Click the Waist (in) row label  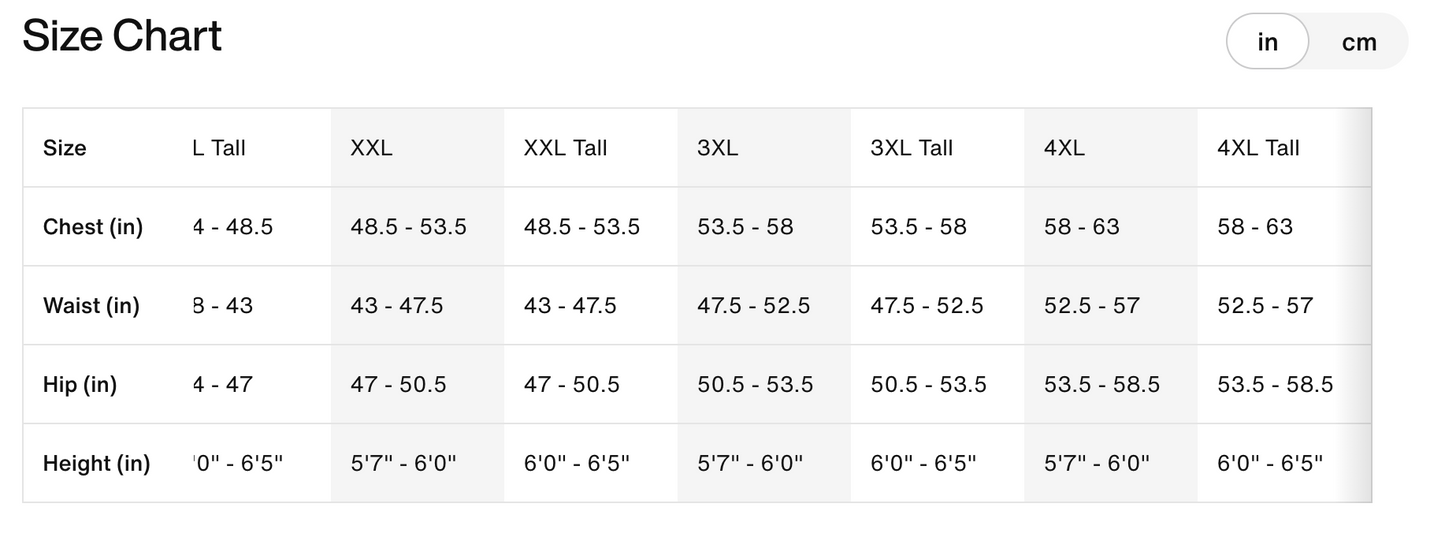[91, 306]
